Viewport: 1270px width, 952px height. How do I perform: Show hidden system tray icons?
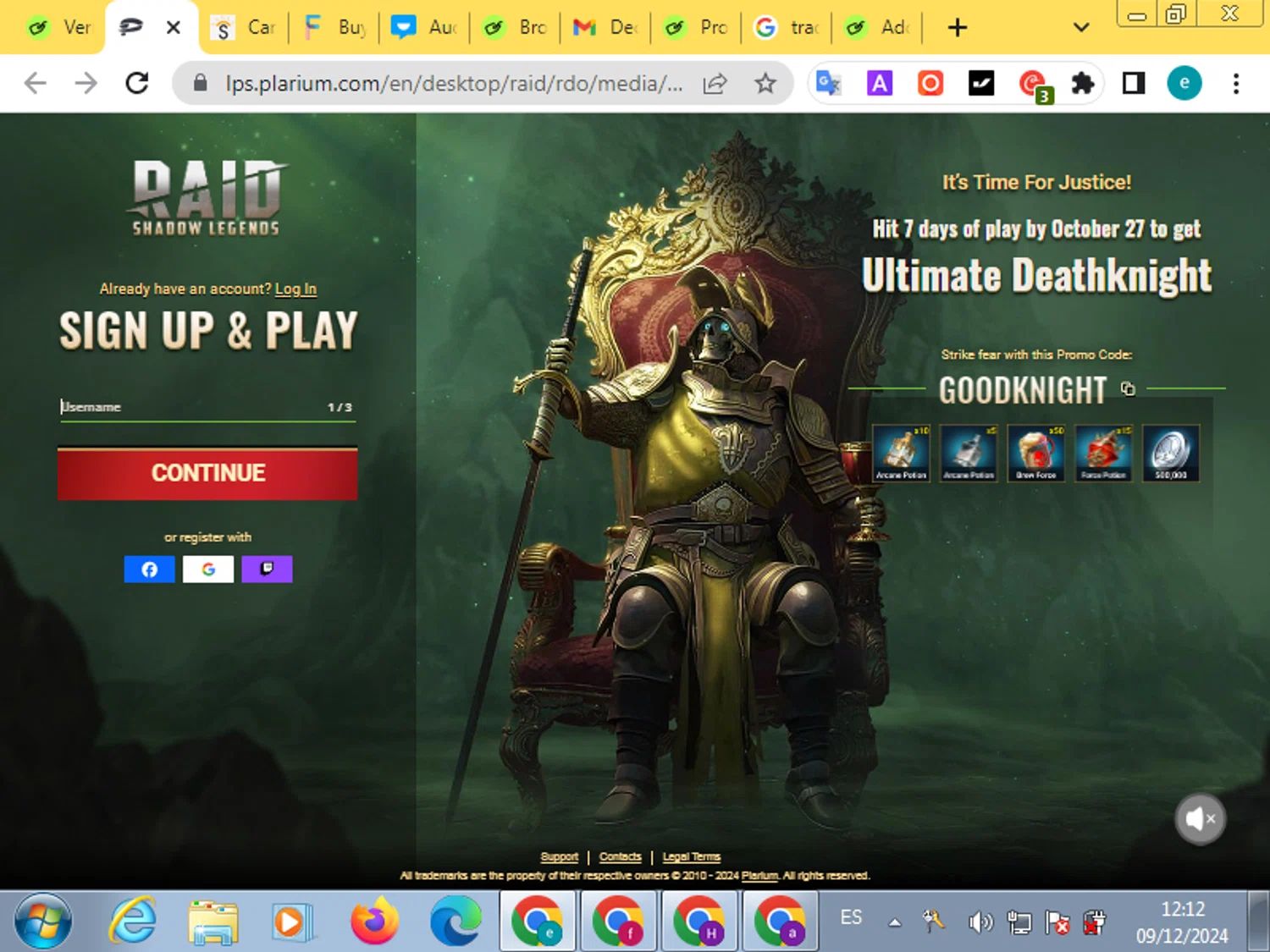894,922
